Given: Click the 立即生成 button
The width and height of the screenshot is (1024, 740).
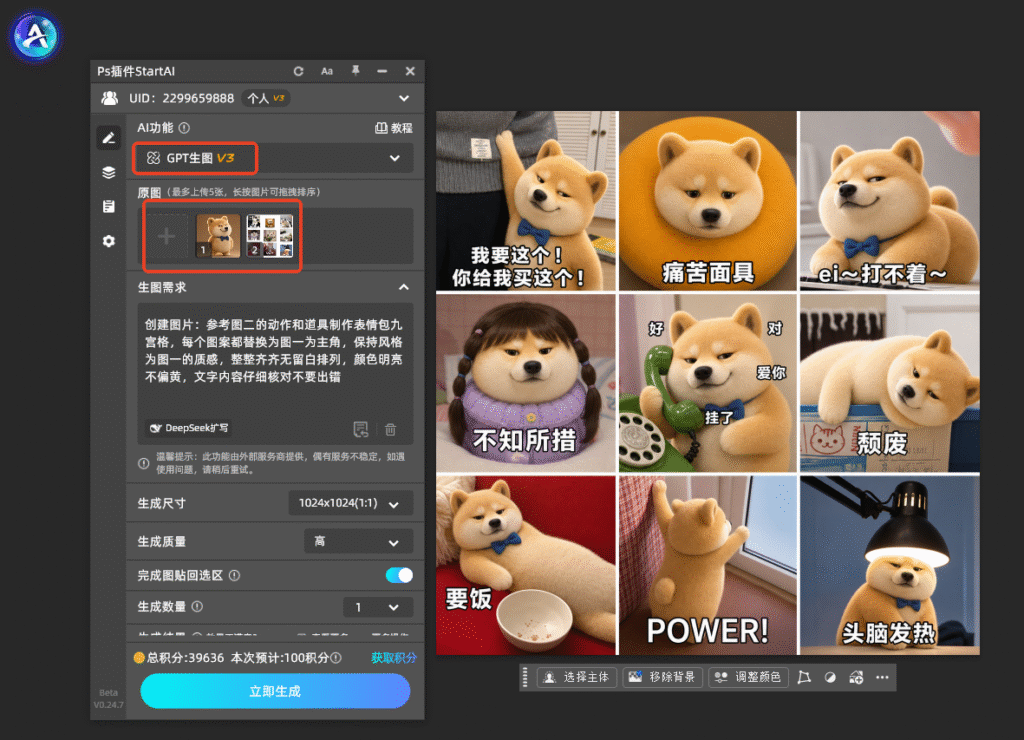Looking at the screenshot, I should point(275,691).
